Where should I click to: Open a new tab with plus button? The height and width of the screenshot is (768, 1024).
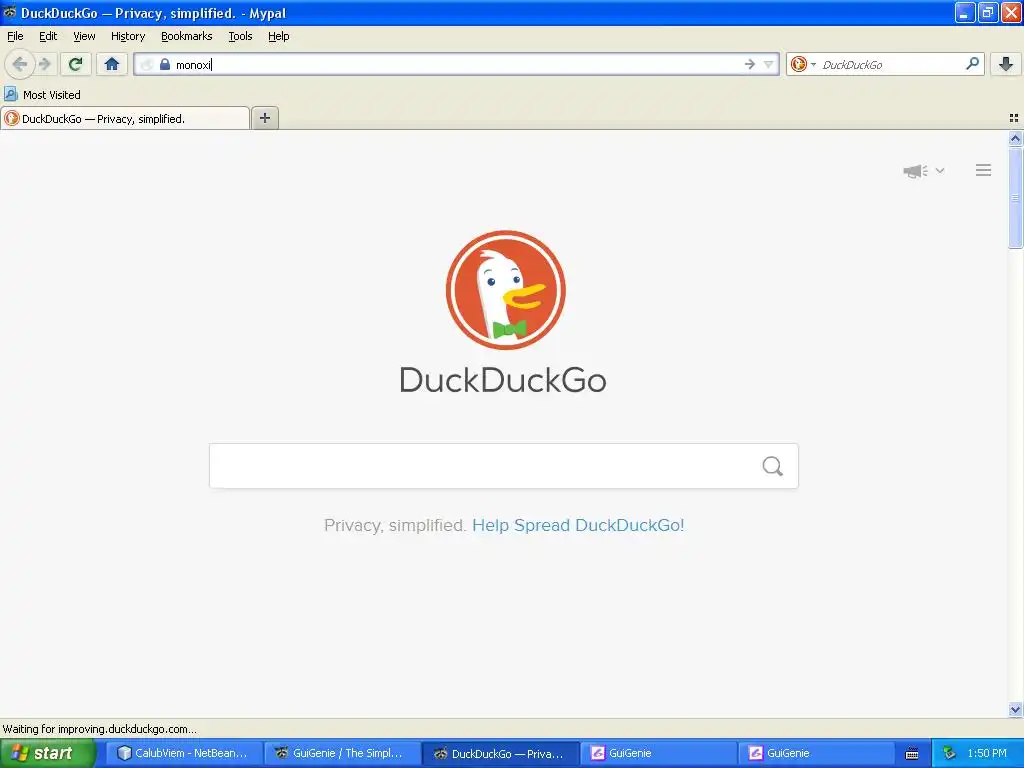[264, 118]
